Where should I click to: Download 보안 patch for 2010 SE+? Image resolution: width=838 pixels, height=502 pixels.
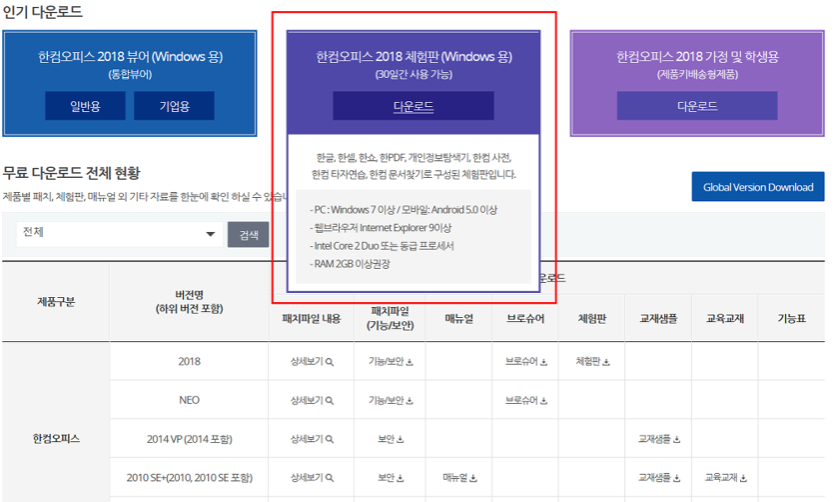390,477
